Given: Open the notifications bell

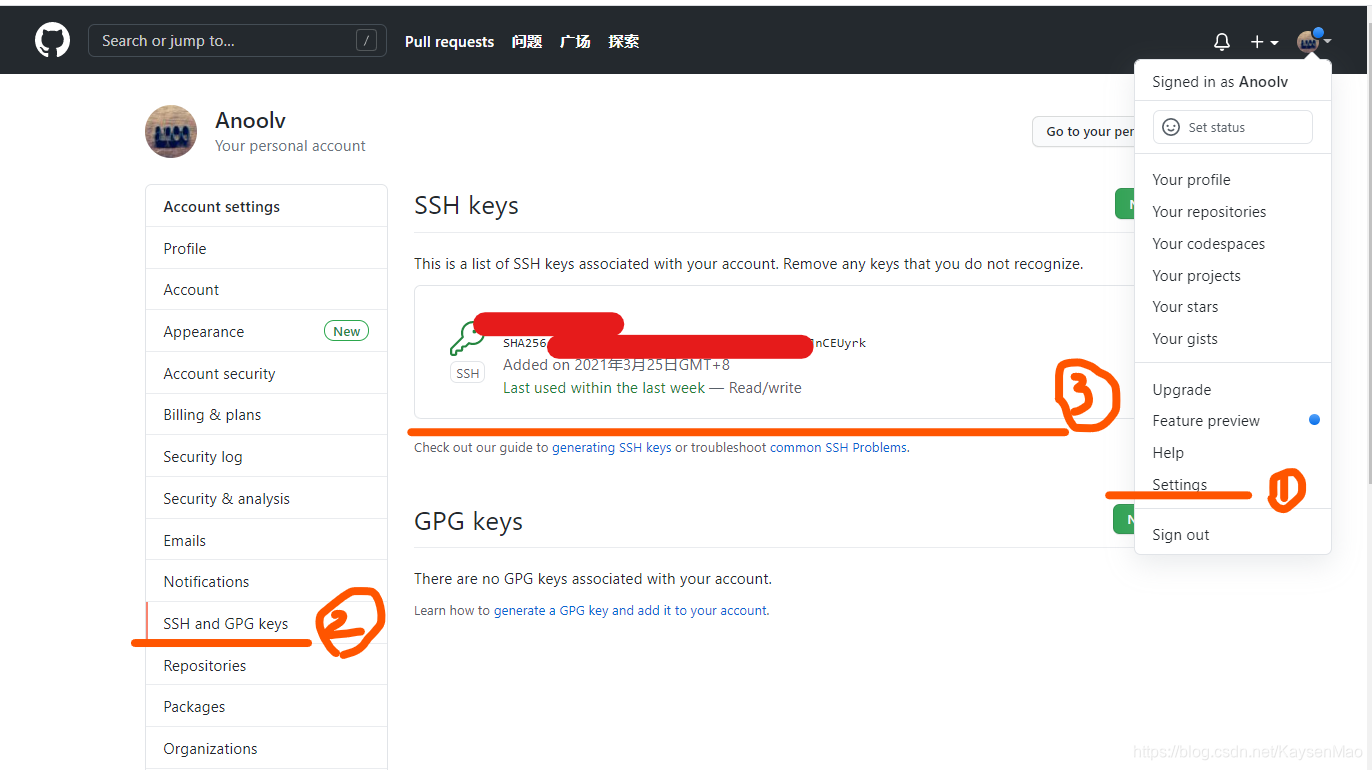Looking at the screenshot, I should (x=1221, y=42).
